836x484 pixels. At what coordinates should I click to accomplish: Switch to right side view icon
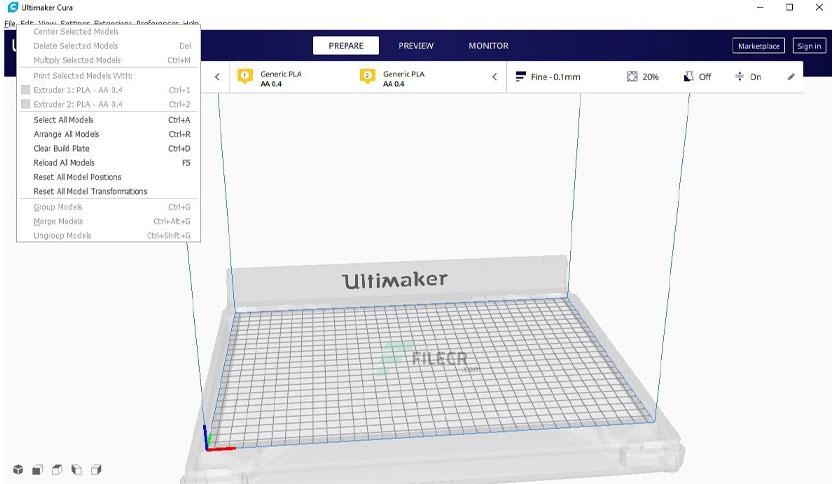click(x=96, y=470)
